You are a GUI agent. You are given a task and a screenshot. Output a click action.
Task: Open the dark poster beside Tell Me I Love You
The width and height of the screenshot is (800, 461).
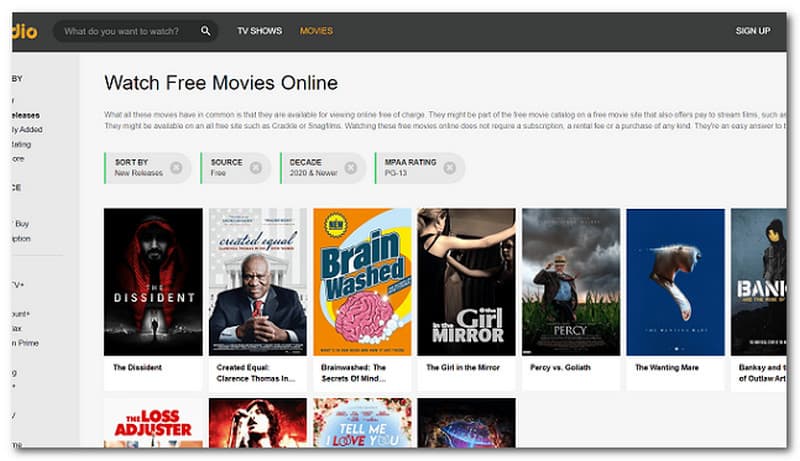[466, 423]
